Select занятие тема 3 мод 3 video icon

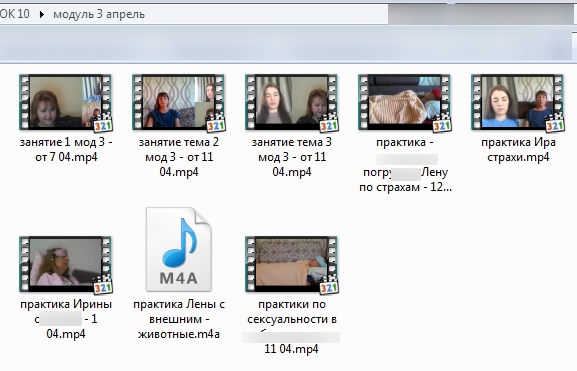click(291, 103)
